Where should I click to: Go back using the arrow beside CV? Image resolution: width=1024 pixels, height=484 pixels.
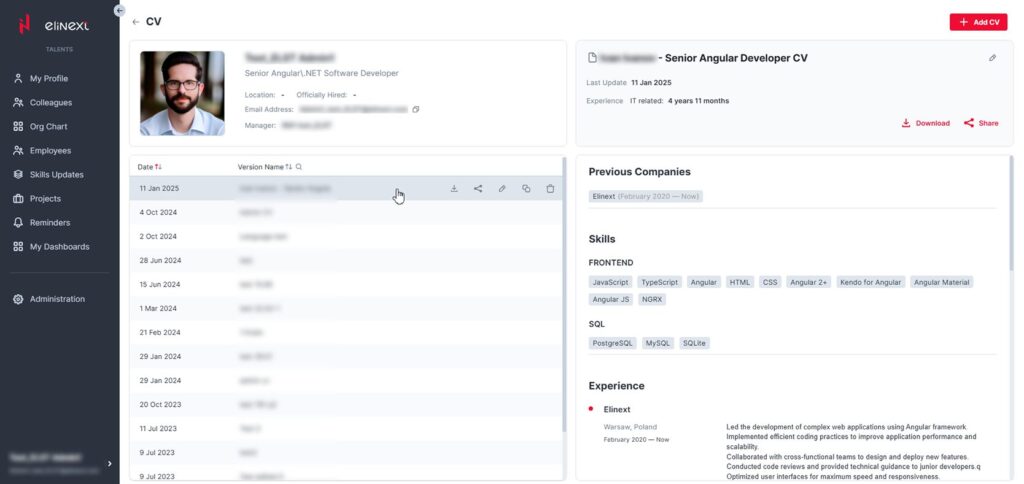[136, 22]
